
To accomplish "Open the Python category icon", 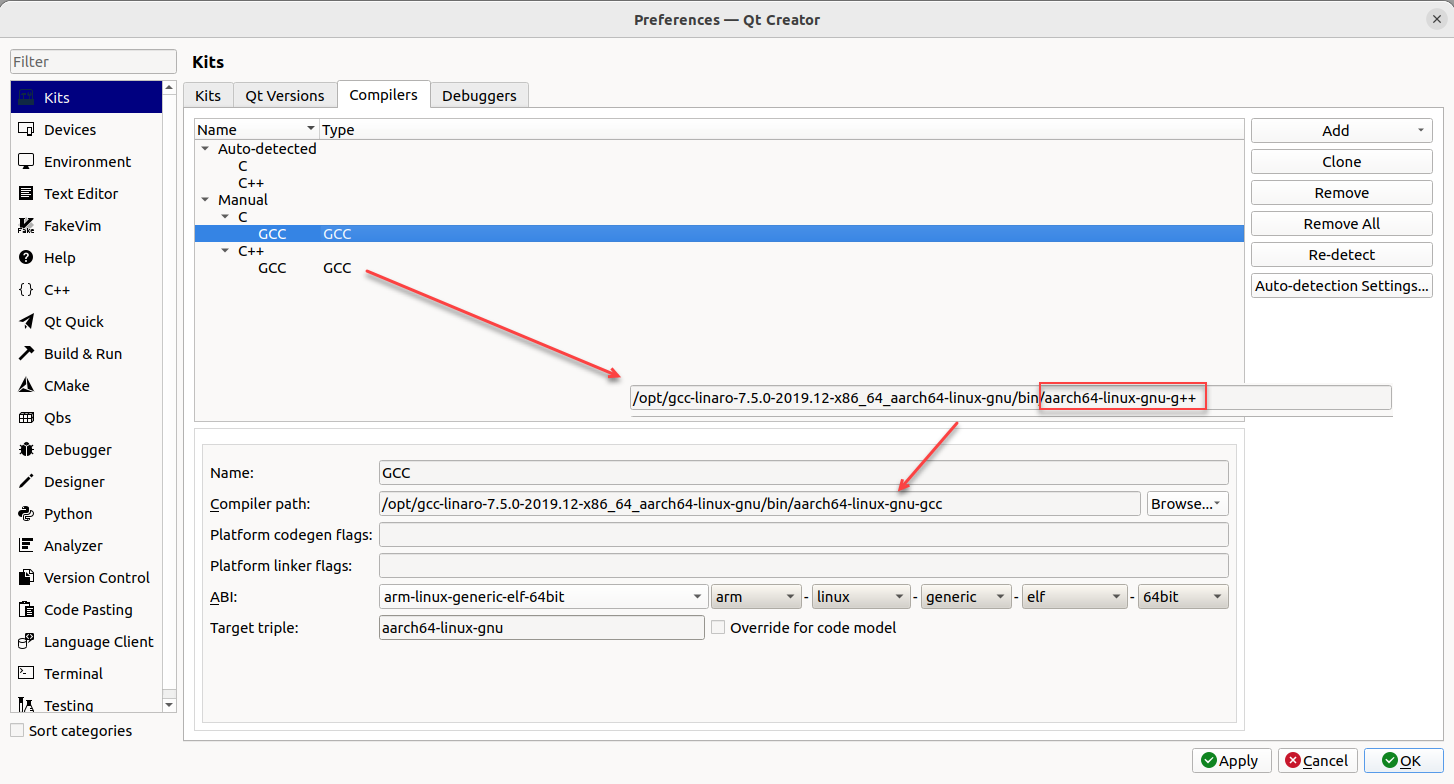I will point(26,514).
